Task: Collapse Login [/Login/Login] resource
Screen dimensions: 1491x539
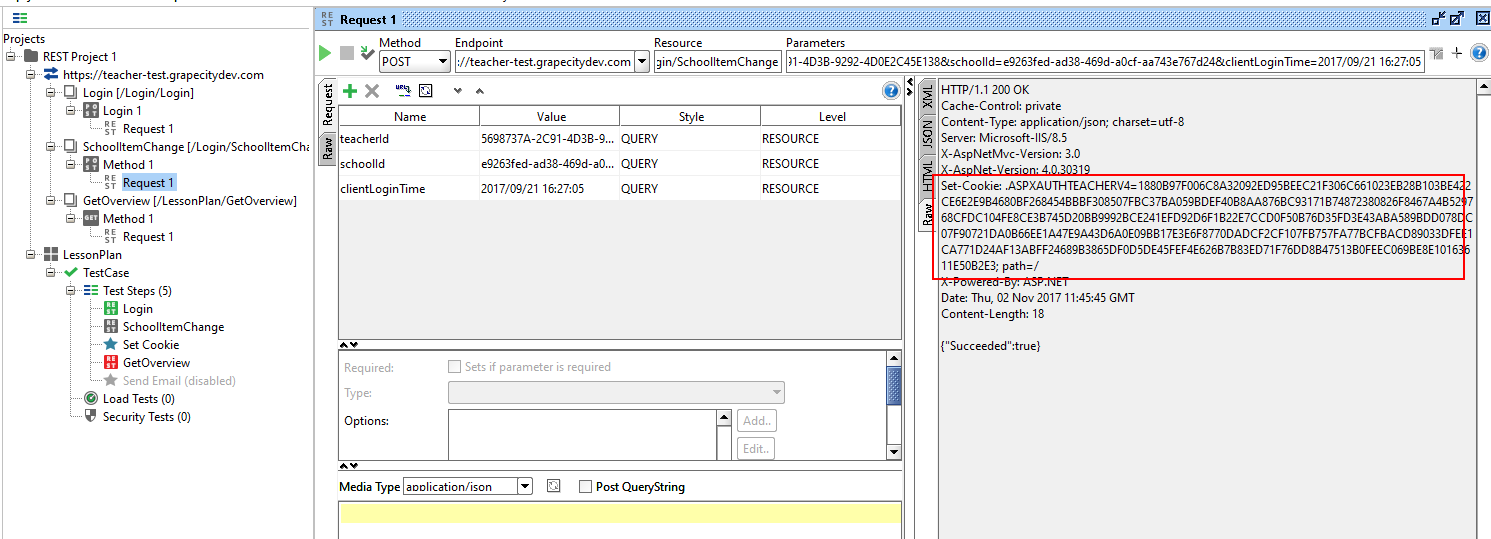Action: pyautogui.click(x=51, y=93)
